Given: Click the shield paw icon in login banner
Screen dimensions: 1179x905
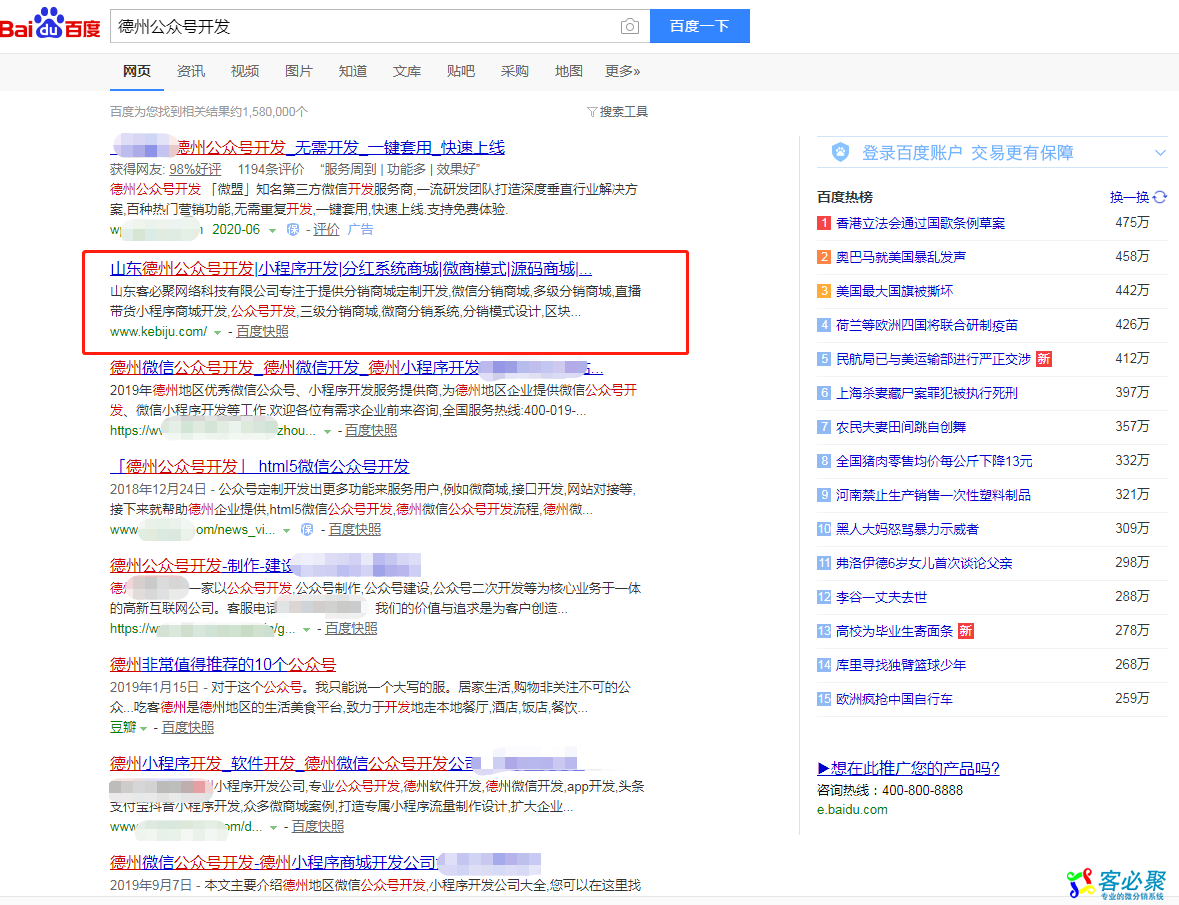Looking at the screenshot, I should point(841,152).
